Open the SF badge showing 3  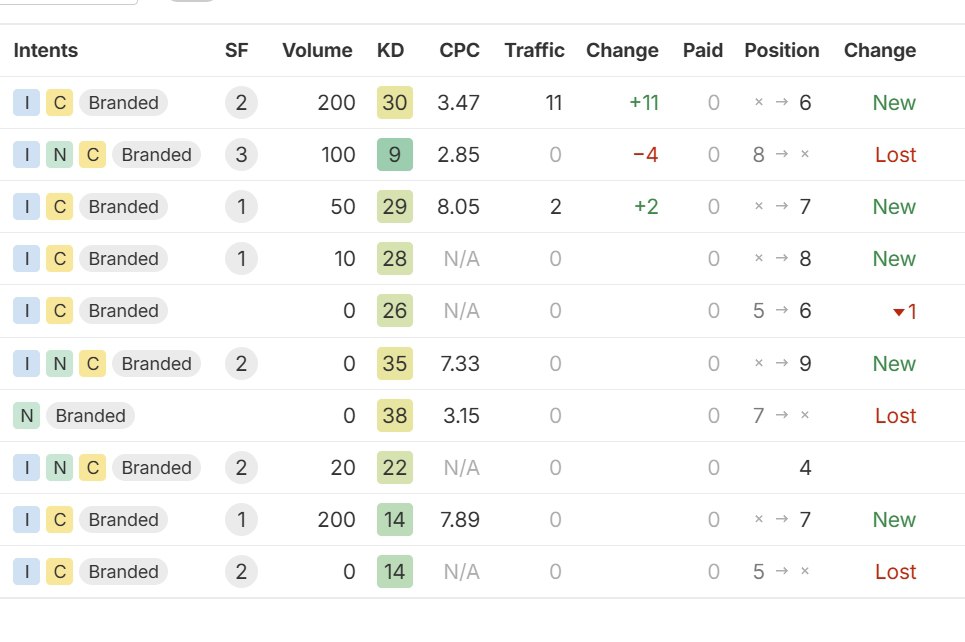[241, 155]
